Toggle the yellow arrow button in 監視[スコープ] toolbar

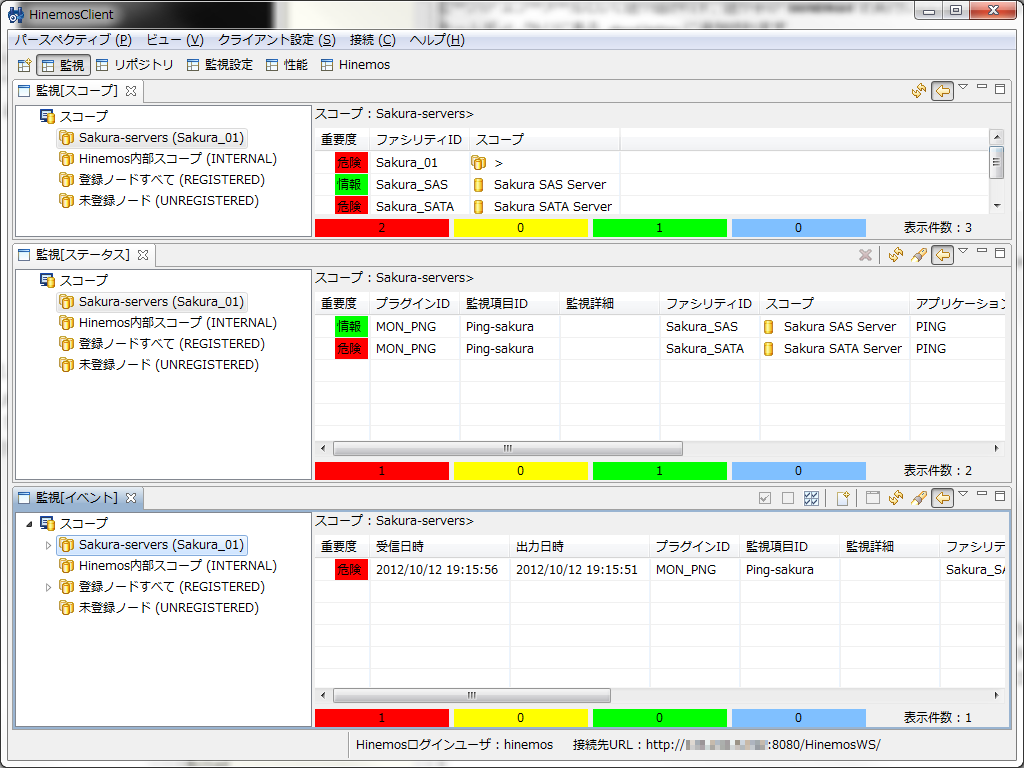[x=942, y=91]
